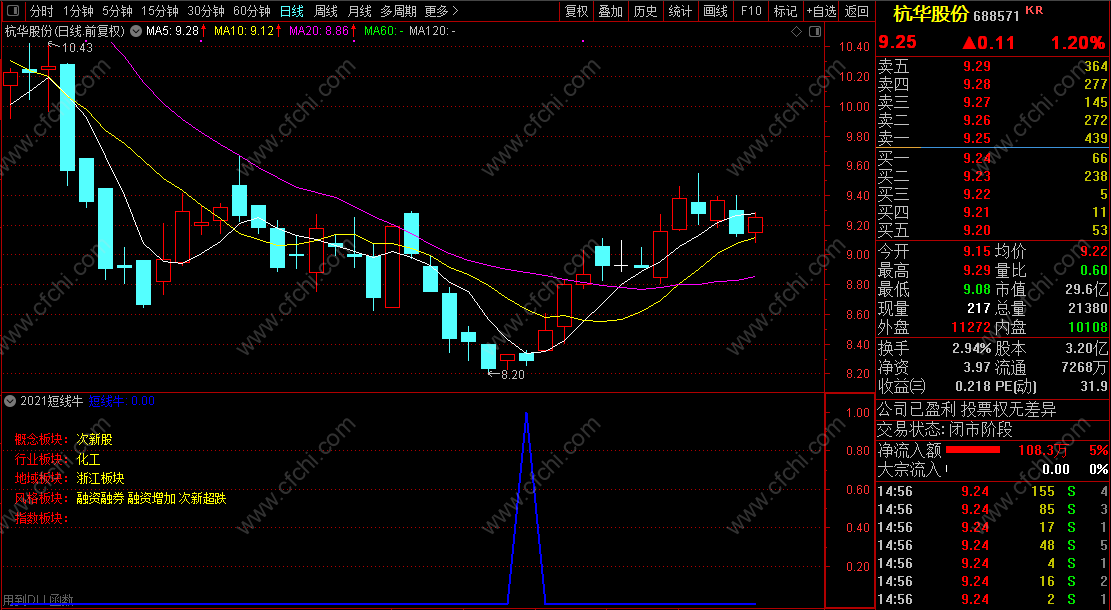Open F10 company info
This screenshot has height=610, width=1111.
click(x=750, y=11)
